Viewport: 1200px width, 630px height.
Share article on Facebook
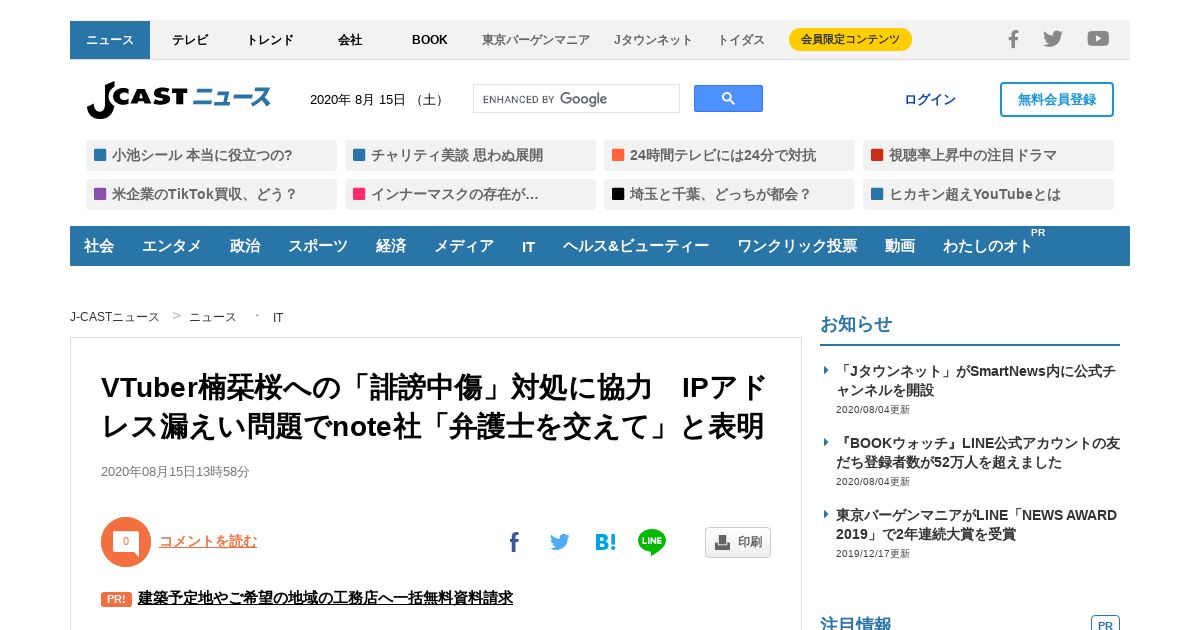pyautogui.click(x=514, y=542)
